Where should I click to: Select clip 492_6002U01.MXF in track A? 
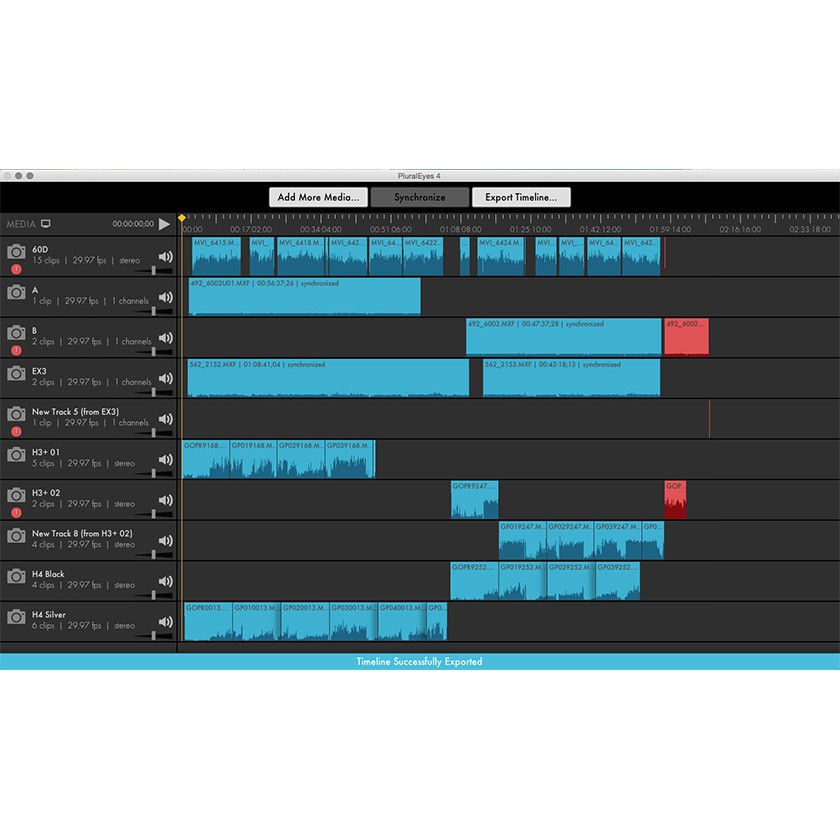click(x=304, y=296)
